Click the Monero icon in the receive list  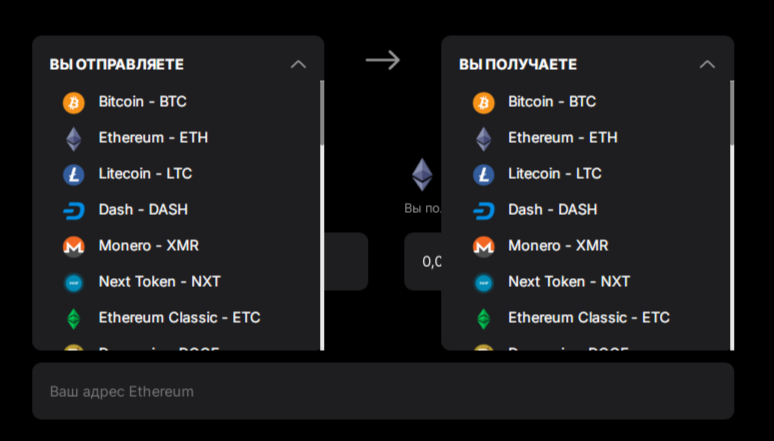click(x=483, y=246)
